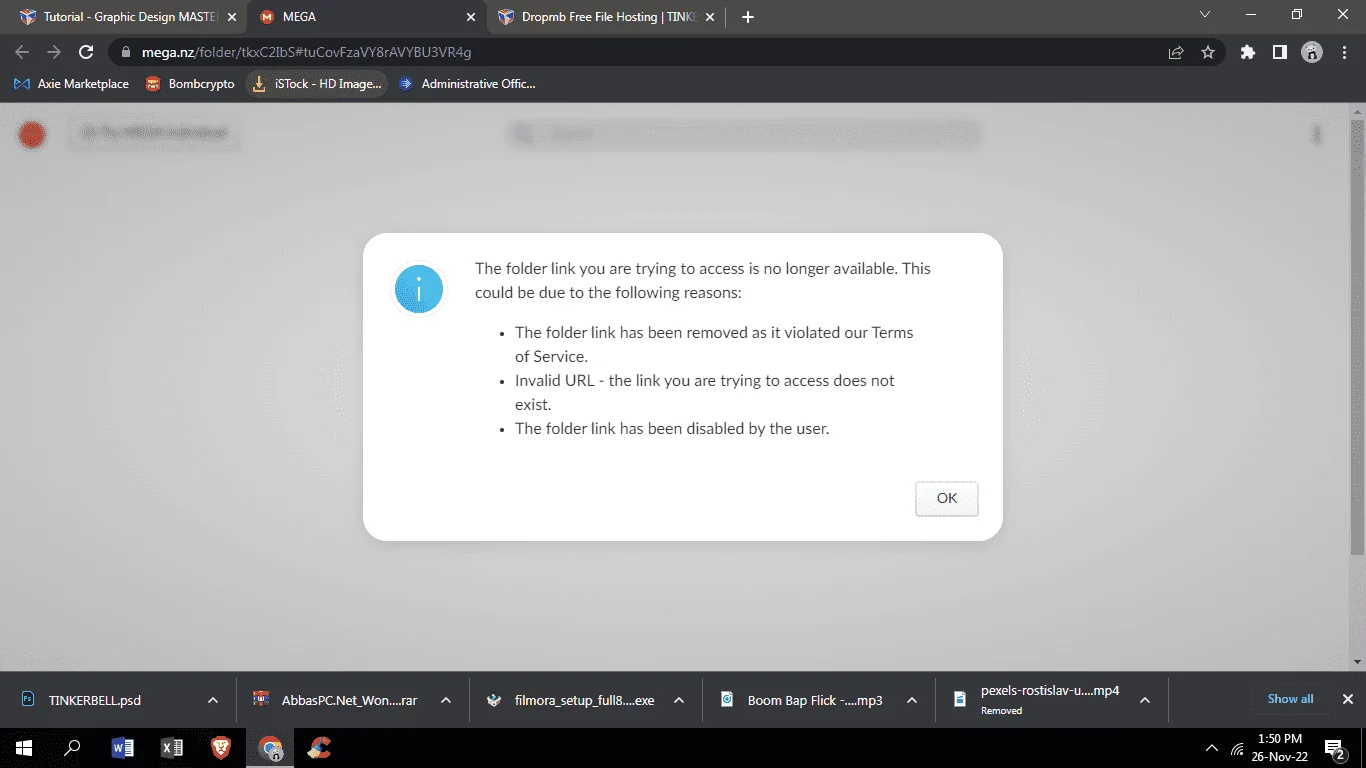
Task: Open the Bombcrypto bookmark
Action: [191, 84]
